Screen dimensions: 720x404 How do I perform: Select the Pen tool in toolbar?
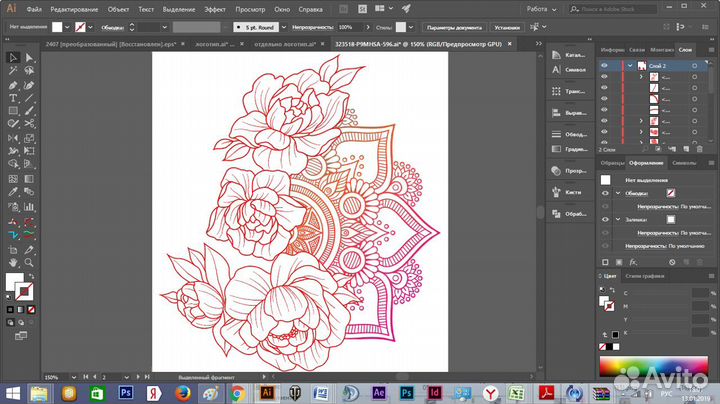[13, 85]
